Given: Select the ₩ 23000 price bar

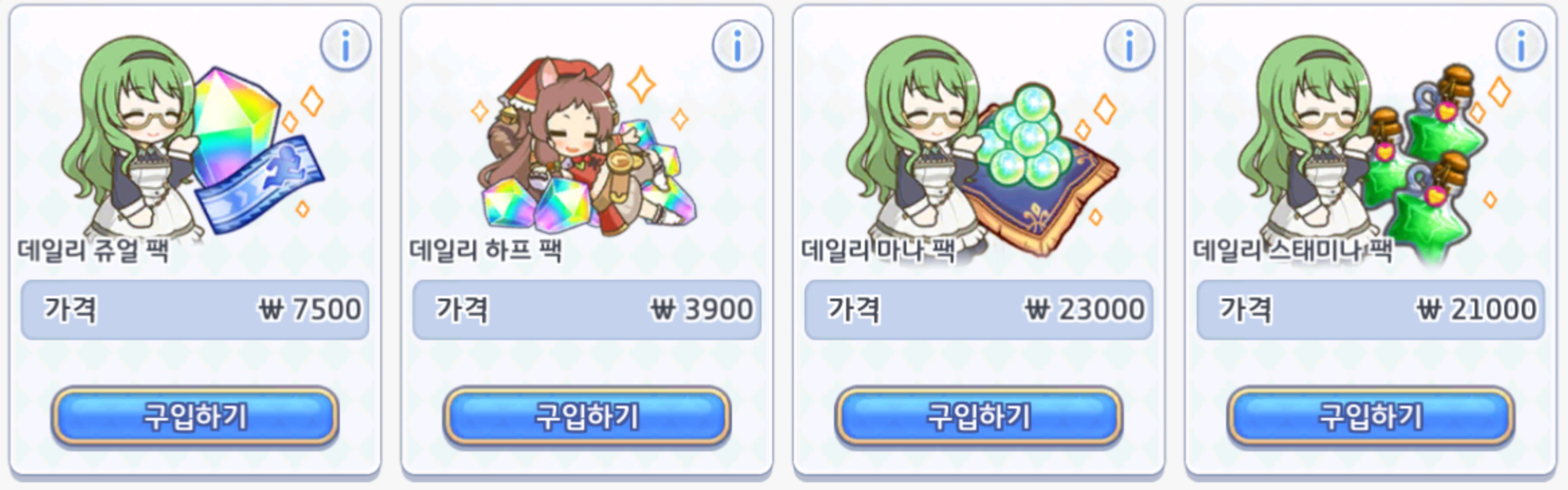Looking at the screenshot, I should [x=979, y=310].
